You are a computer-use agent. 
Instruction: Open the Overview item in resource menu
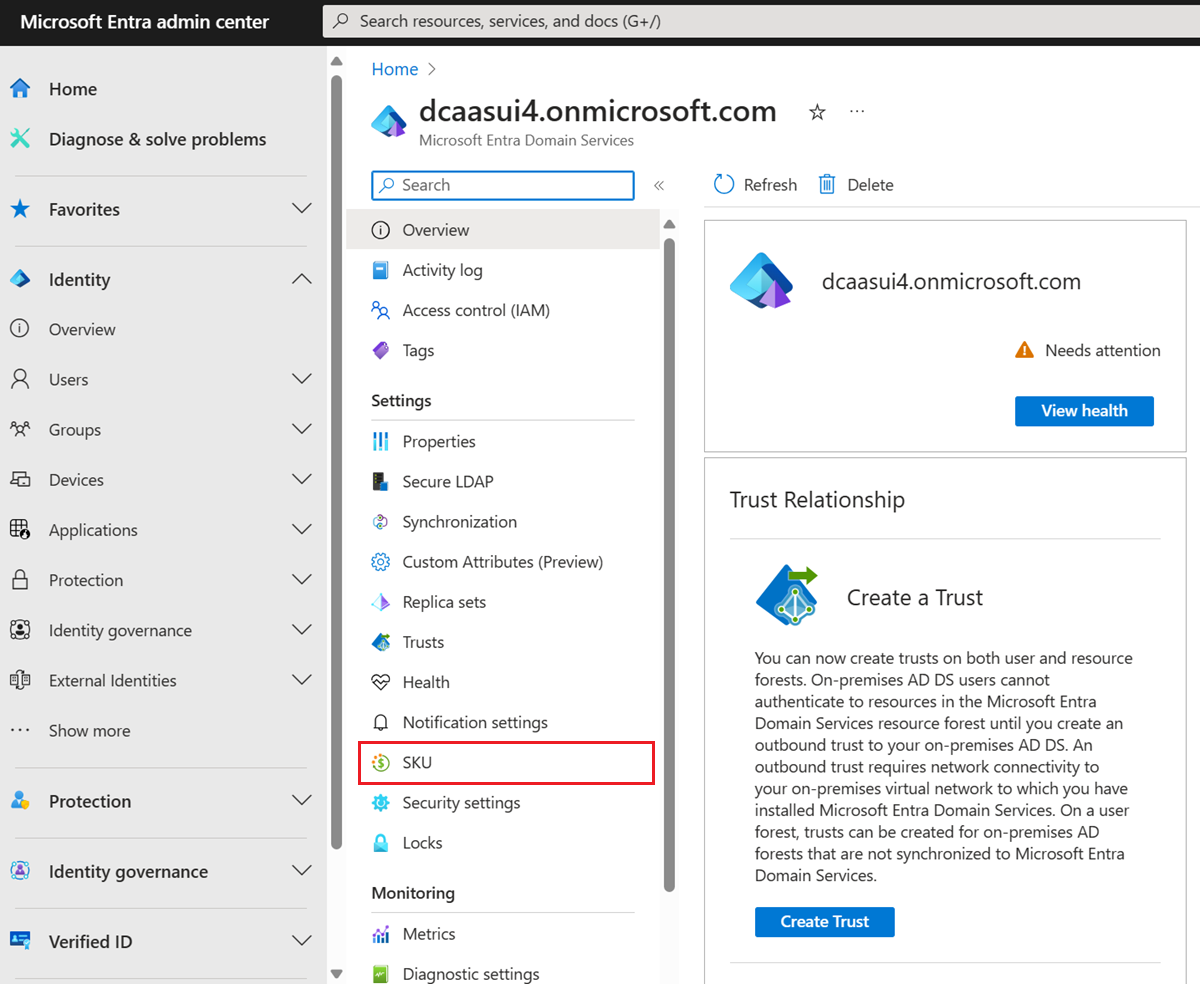point(503,230)
